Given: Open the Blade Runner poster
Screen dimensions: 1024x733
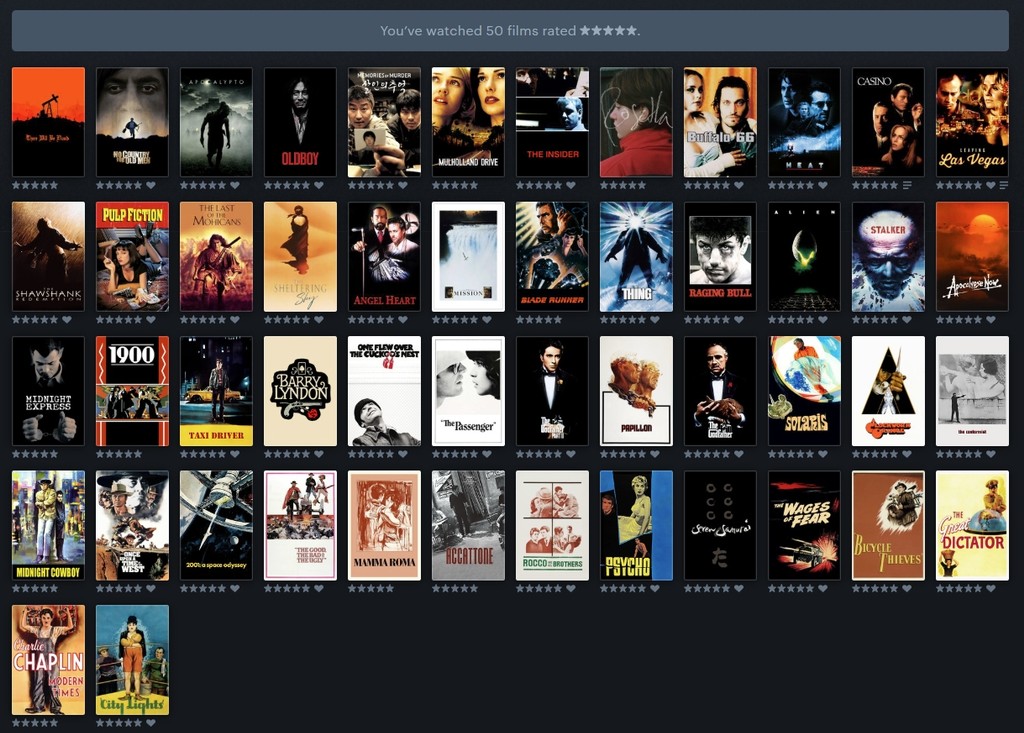Looking at the screenshot, I should 552,257.
